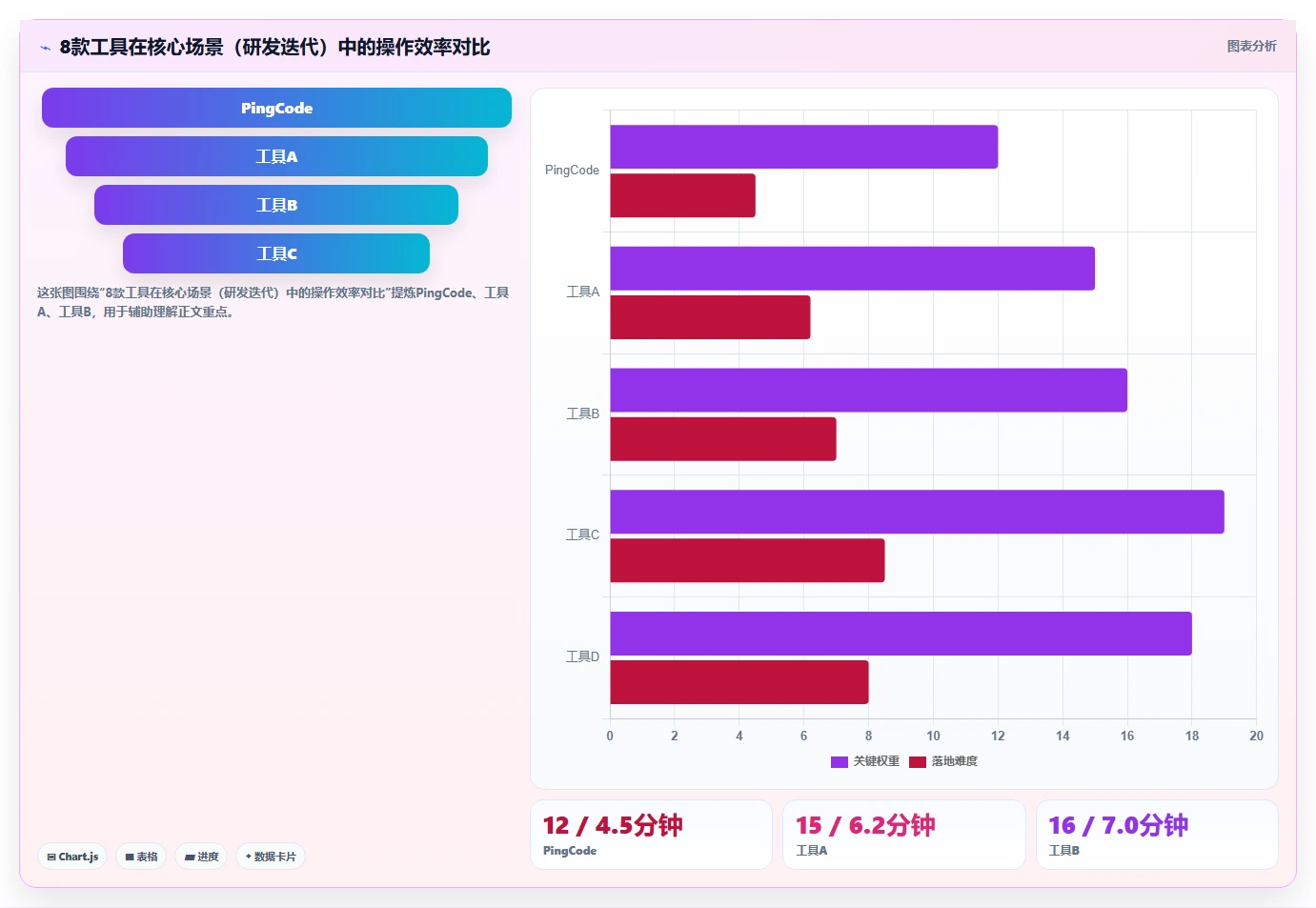1316x908 pixels.
Task: Click the red 工具B bar
Action: click(723, 438)
